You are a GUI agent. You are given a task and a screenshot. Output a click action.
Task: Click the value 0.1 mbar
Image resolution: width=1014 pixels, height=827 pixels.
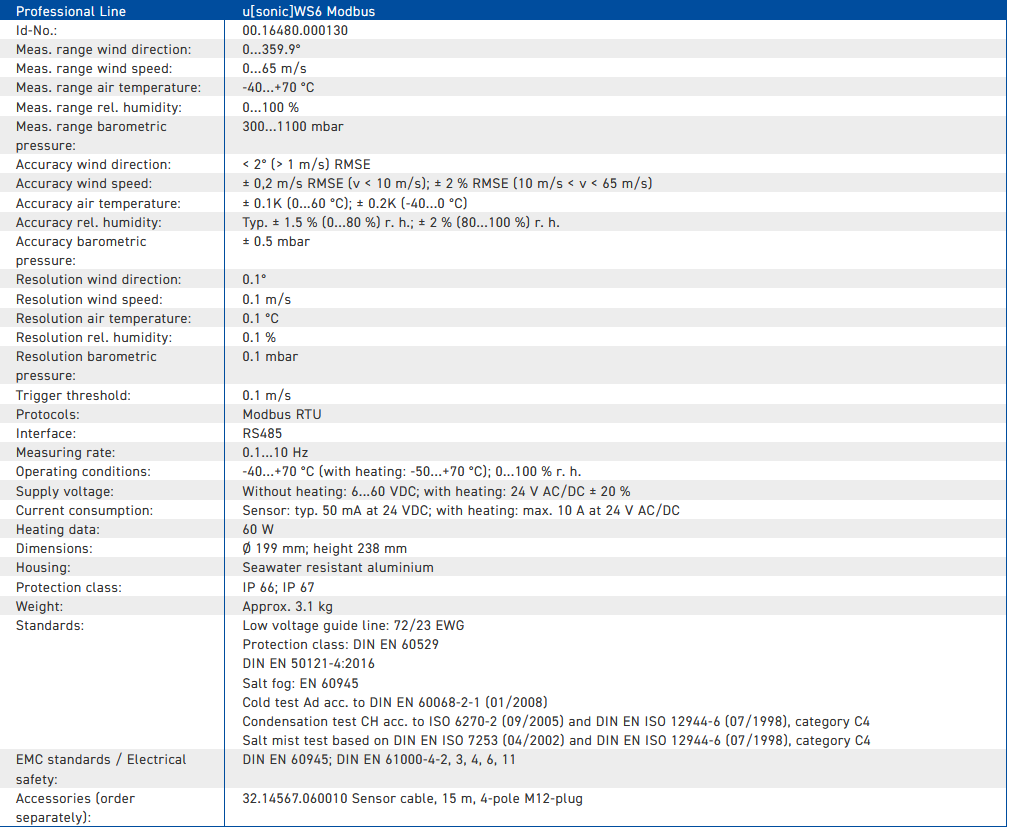tap(270, 356)
